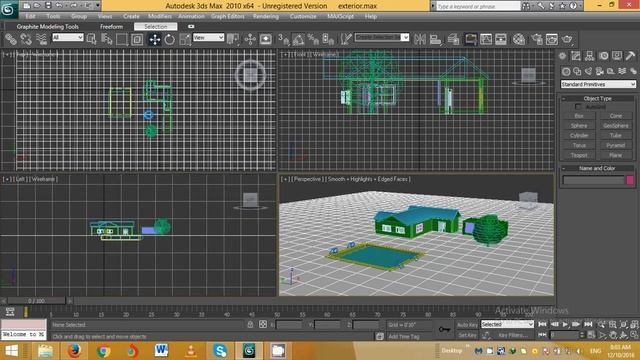The height and width of the screenshot is (360, 640).
Task: Select the Select and Link tool
Action: 11,39
